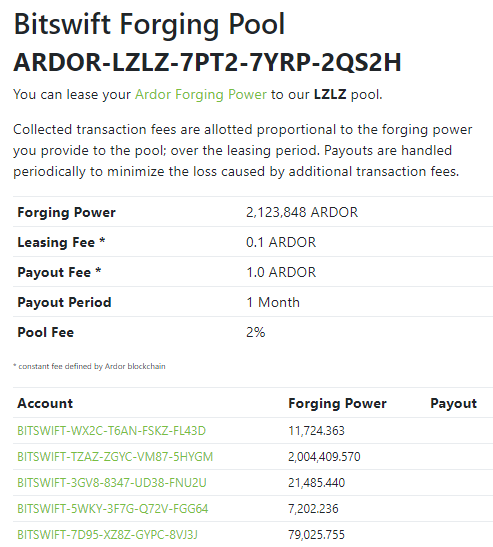Image resolution: width=493 pixels, height=547 pixels.
Task: Click the 2% pool fee value
Action: pos(255,332)
